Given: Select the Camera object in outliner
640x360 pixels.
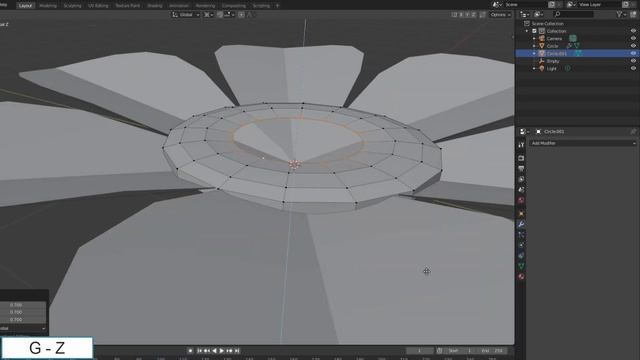Looking at the screenshot, I should point(554,38).
